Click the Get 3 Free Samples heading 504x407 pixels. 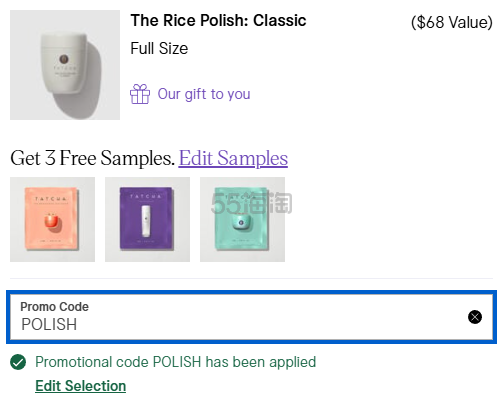click(x=92, y=158)
